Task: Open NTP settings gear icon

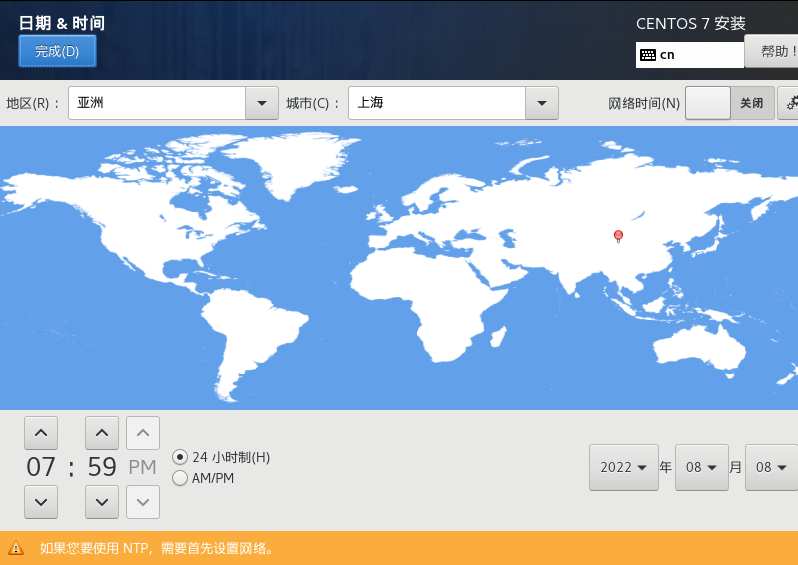Action: pyautogui.click(x=789, y=103)
